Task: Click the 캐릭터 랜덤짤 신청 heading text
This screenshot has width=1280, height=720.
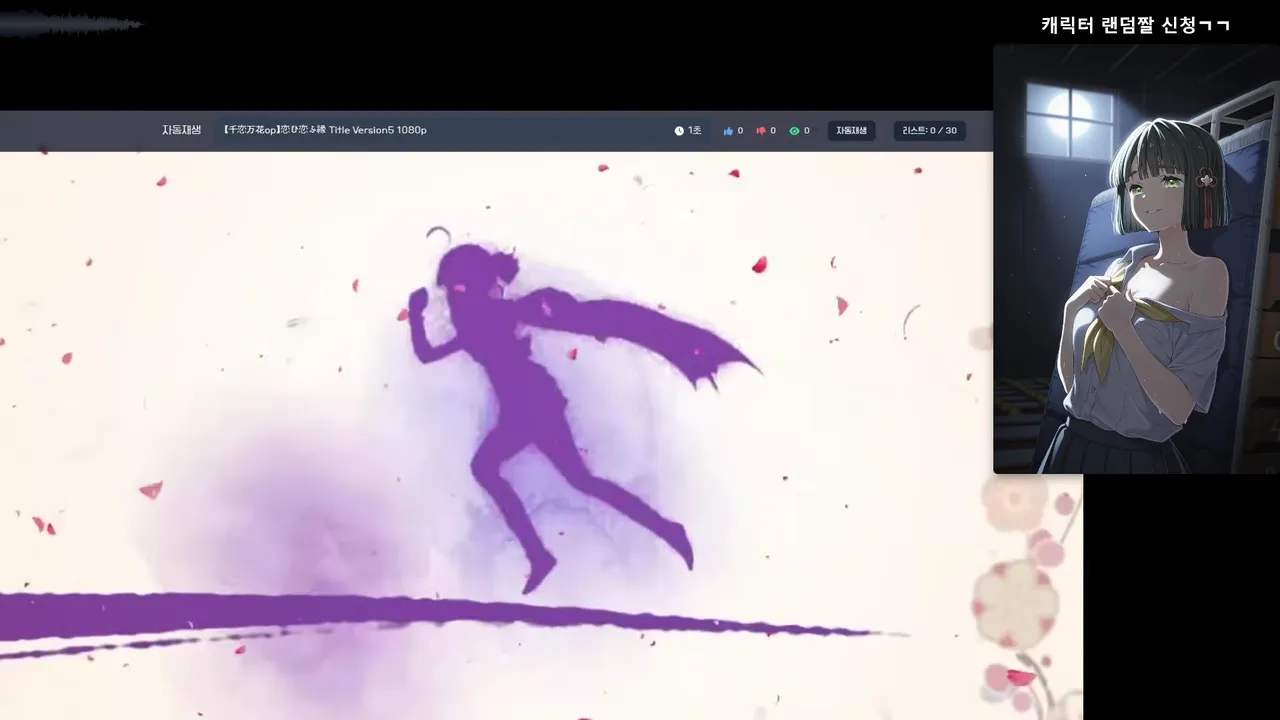Action: click(x=1135, y=25)
